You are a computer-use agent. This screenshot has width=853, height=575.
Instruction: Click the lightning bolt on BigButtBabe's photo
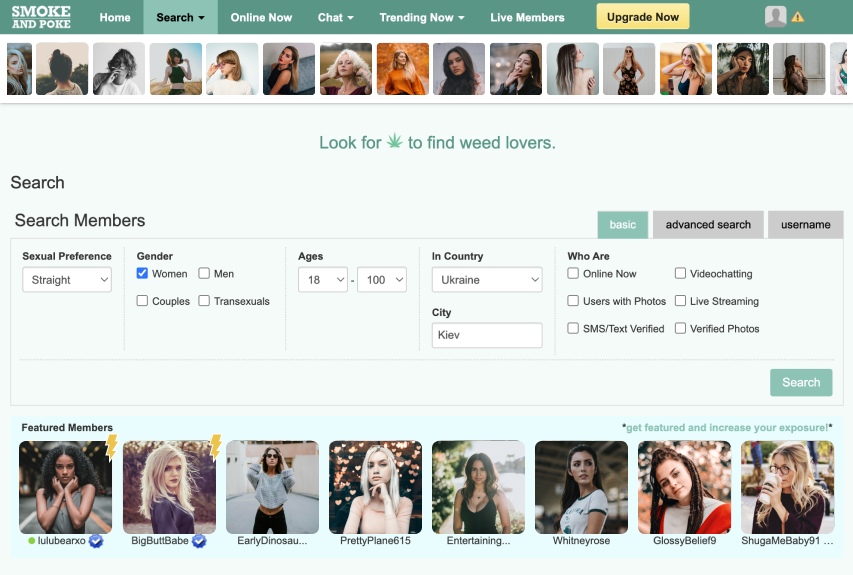215,447
